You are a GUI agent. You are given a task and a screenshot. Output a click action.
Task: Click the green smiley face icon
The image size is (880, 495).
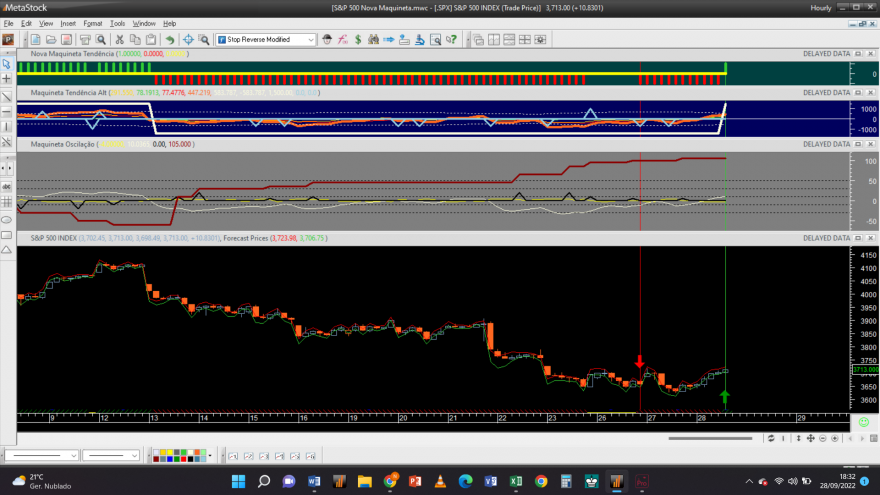tap(864, 421)
